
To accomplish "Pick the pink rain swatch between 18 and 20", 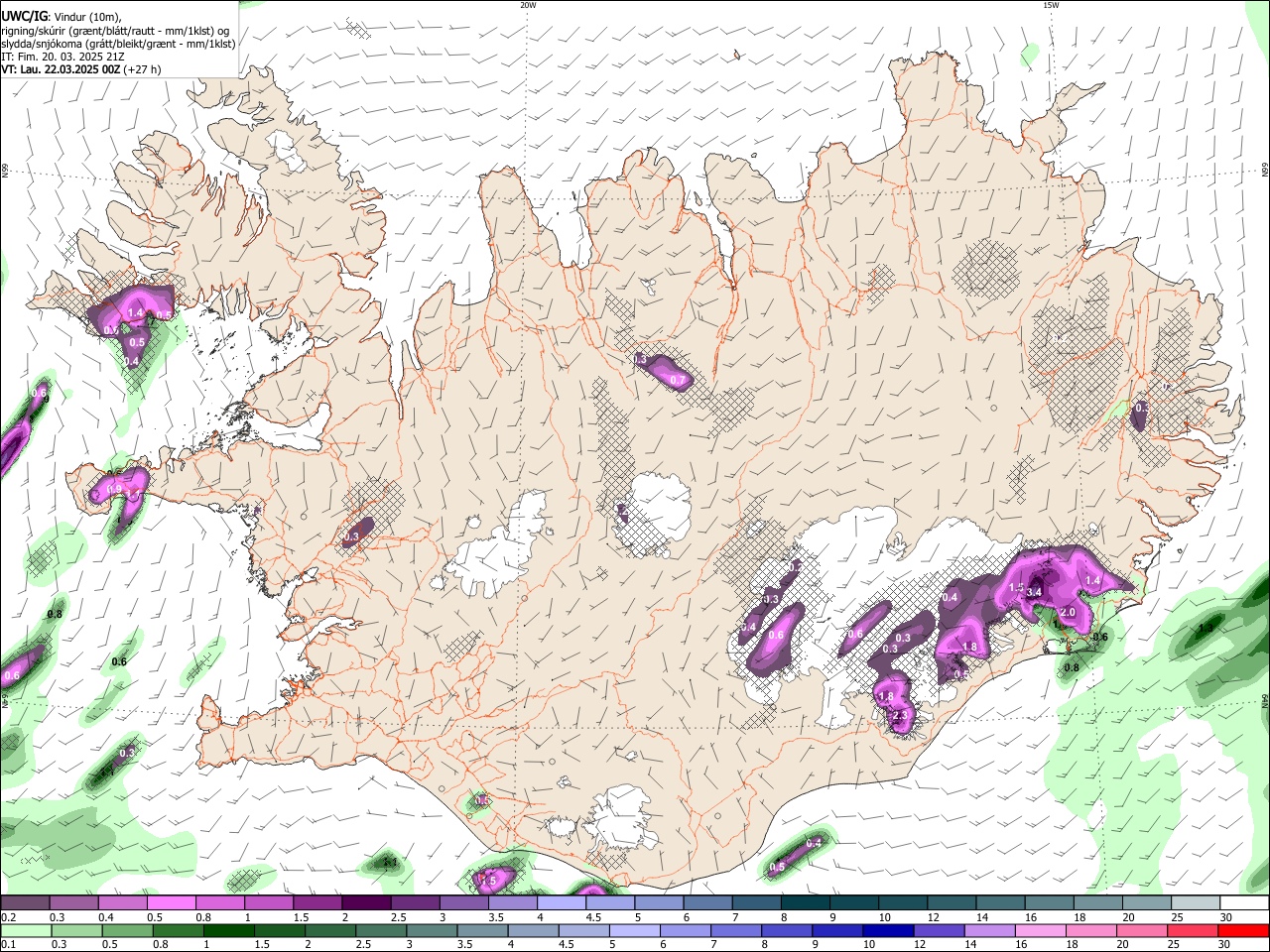I will coord(1091,930).
